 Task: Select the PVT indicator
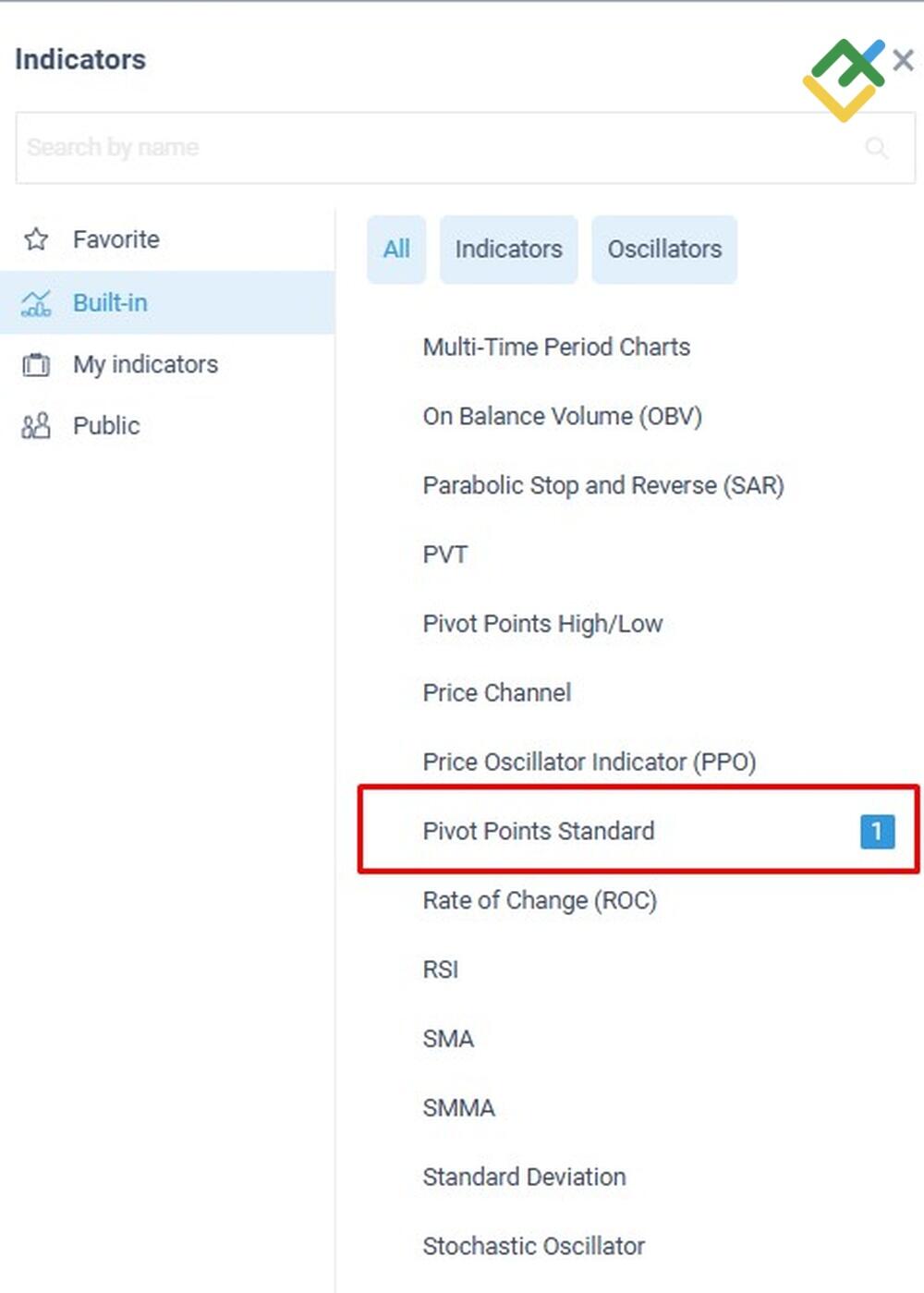pyautogui.click(x=445, y=555)
